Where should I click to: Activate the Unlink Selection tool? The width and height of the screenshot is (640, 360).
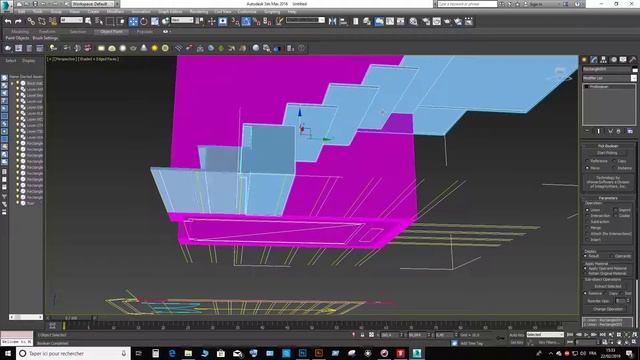(x=42, y=21)
